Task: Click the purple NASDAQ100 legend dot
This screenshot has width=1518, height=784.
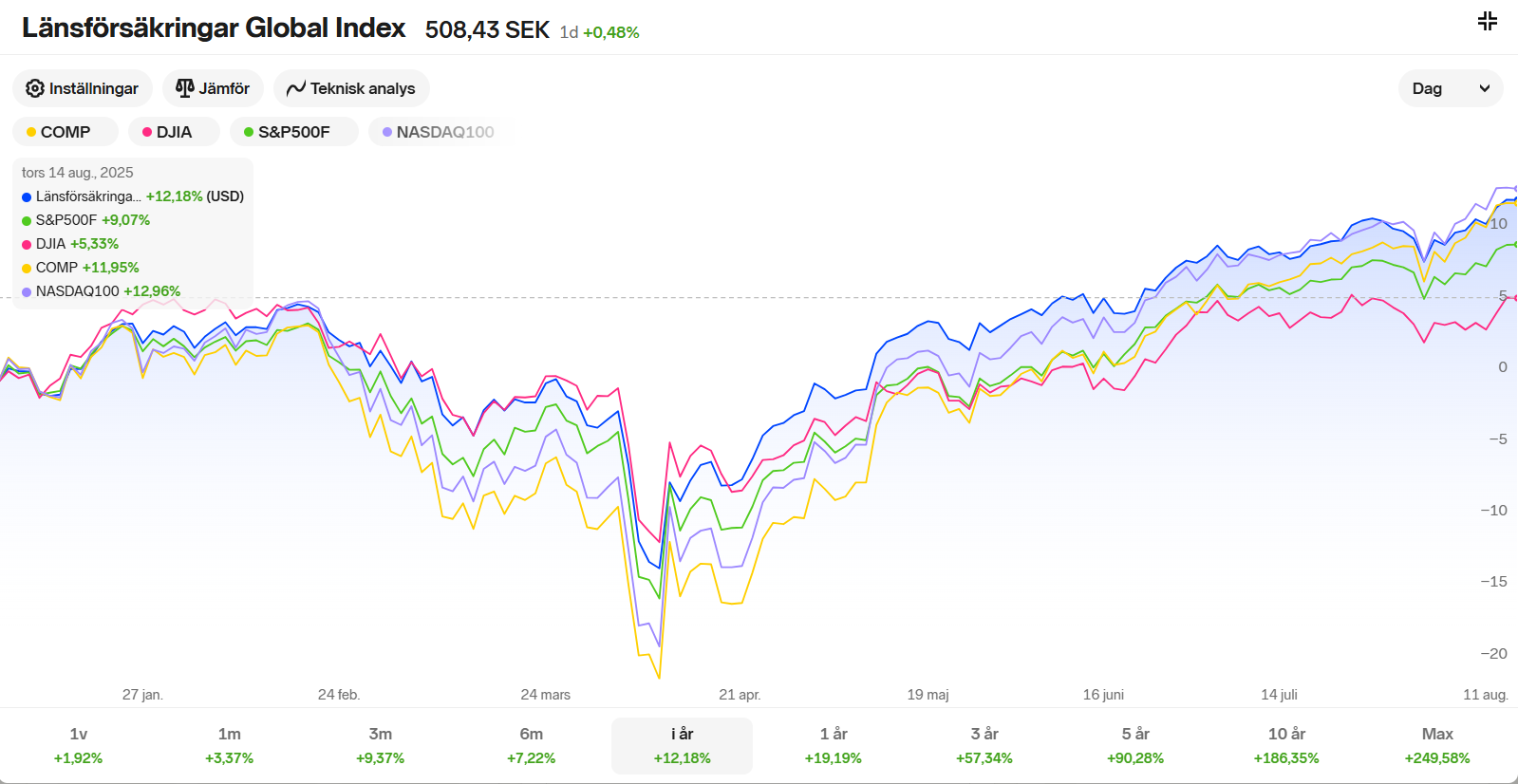Action: click(x=27, y=292)
